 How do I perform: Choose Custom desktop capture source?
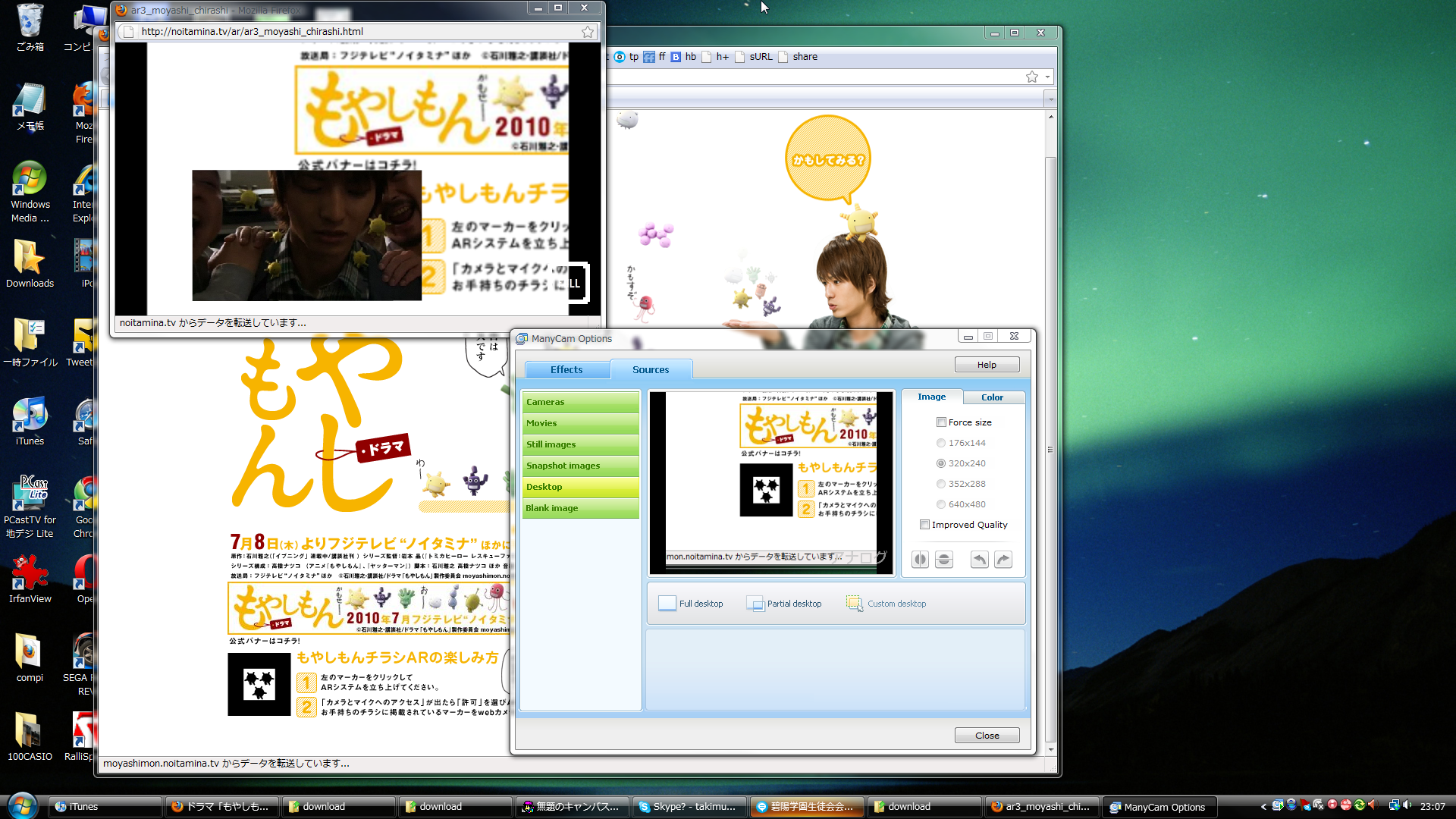[x=886, y=604]
